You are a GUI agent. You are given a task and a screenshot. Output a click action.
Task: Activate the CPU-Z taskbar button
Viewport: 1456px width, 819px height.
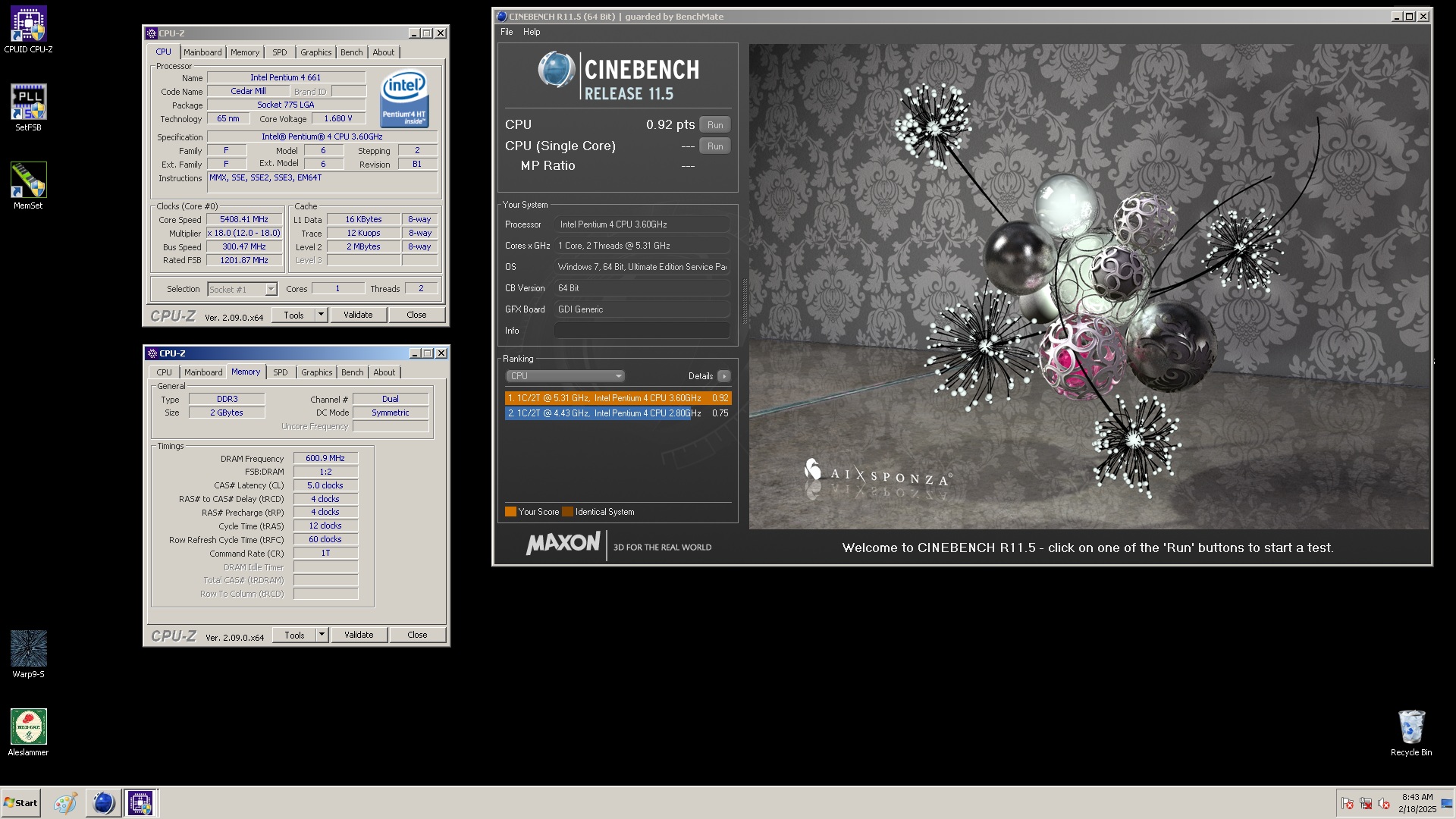[x=140, y=803]
